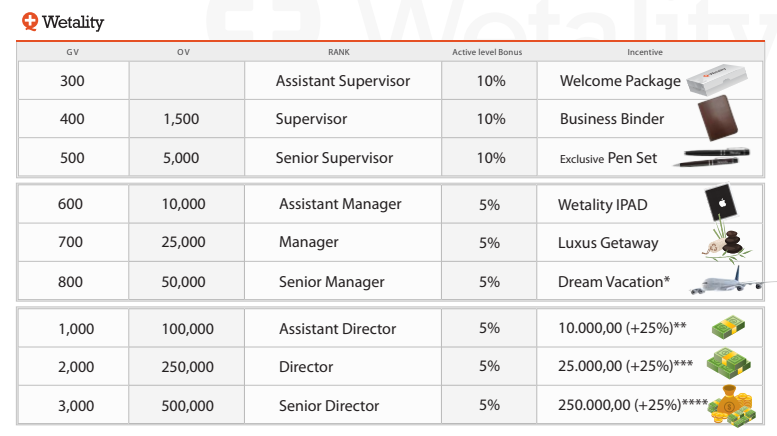Image resolution: width=777 pixels, height=436 pixels.
Task: Click the Exclusive Pen Set image
Action: coord(716,157)
